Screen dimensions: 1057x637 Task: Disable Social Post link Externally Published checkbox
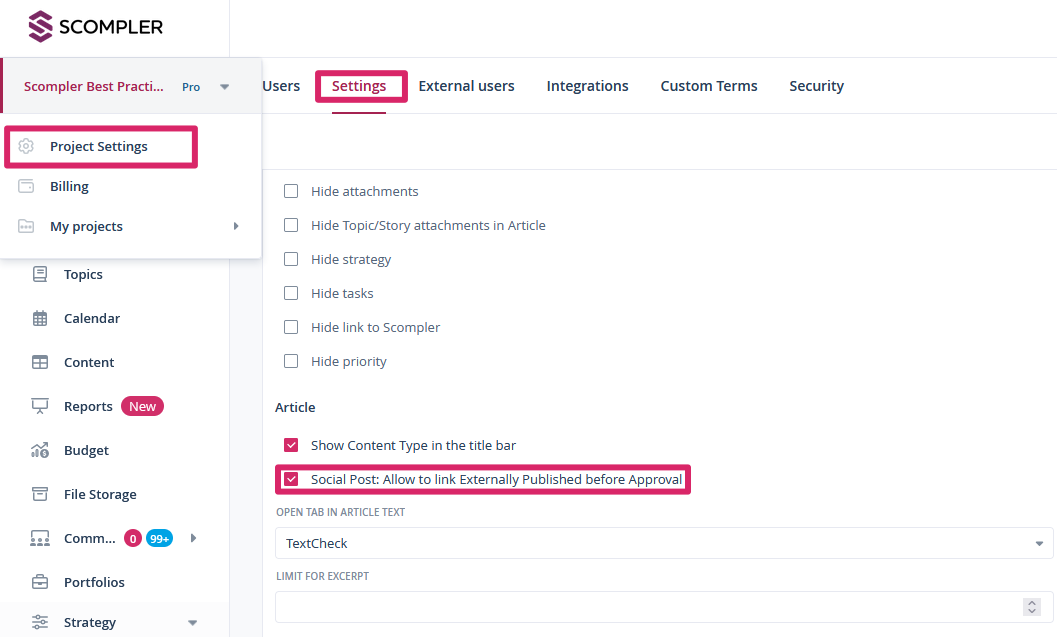(x=291, y=479)
